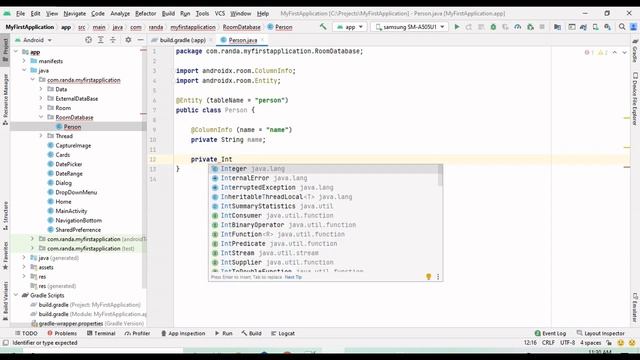This screenshot has height=360, width=640.
Task: Collapse the RoomDatabase package
Action: coord(41,117)
